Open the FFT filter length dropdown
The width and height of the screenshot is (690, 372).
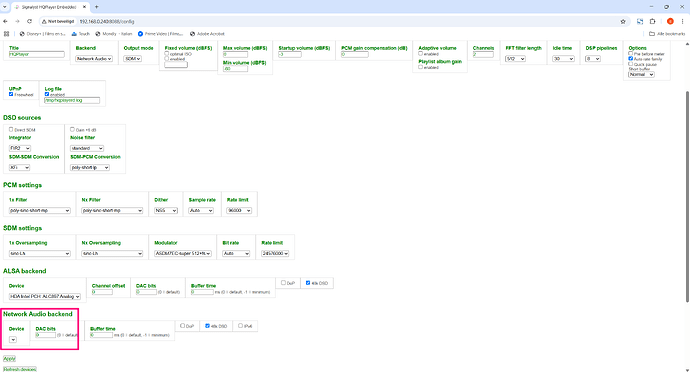515,59
